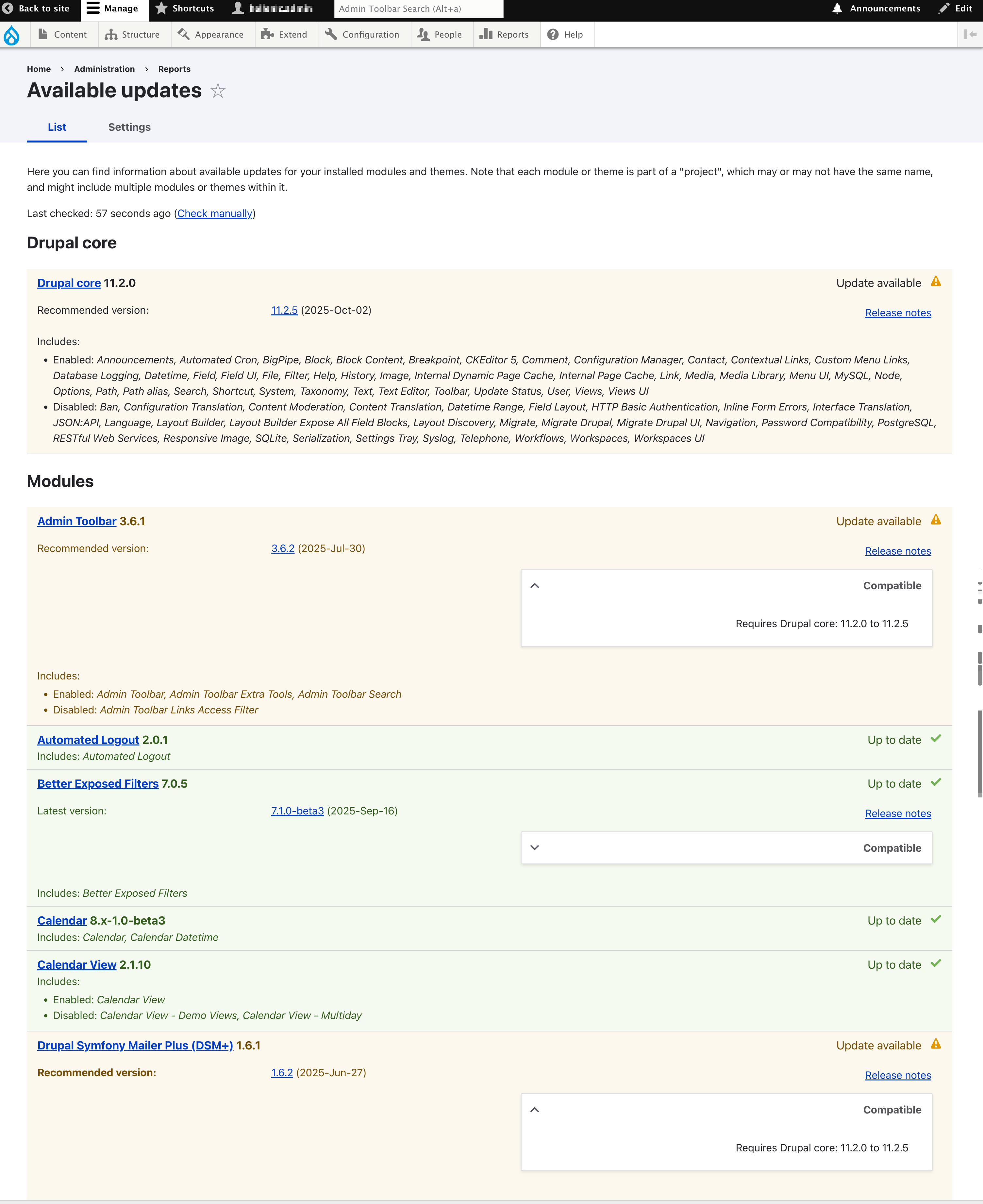Screen dimensions: 983x1204
Task: Toggle toolbar orientation arrow icon
Action: pyautogui.click(x=970, y=35)
